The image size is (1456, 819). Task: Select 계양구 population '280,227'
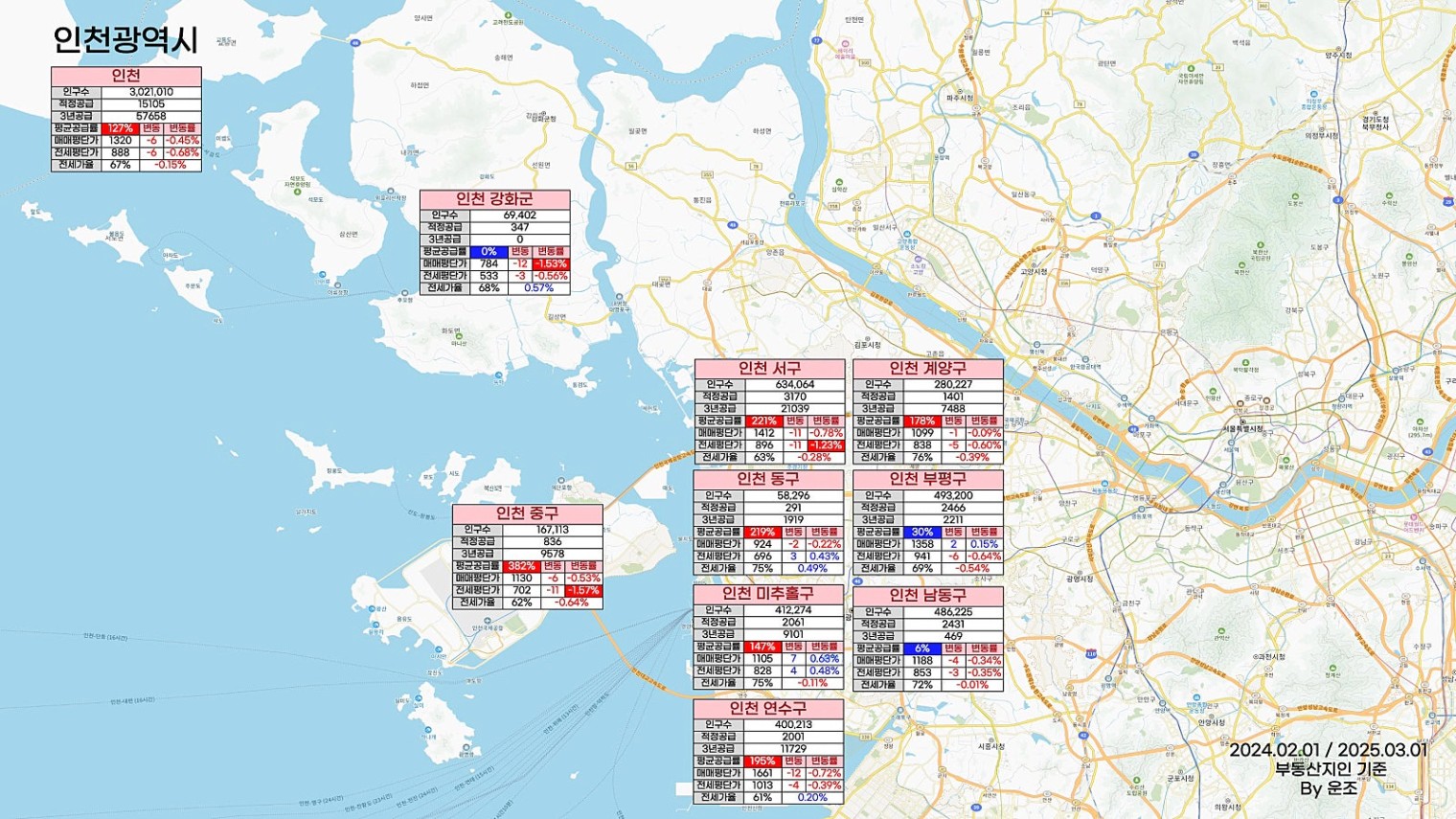click(953, 384)
